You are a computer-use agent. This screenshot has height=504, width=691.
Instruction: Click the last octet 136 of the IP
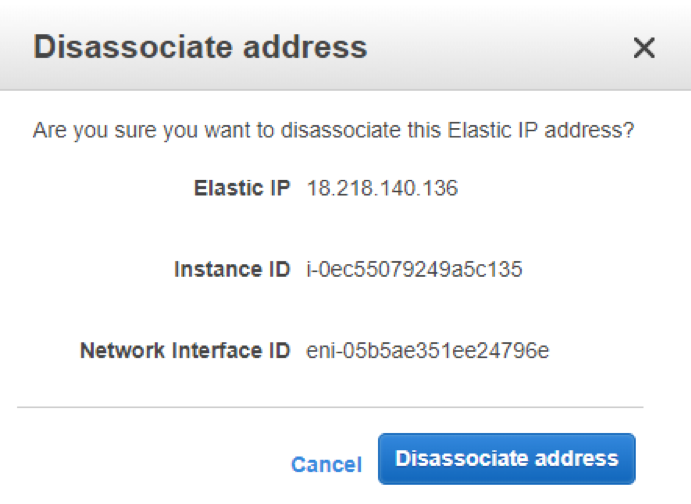coord(441,188)
